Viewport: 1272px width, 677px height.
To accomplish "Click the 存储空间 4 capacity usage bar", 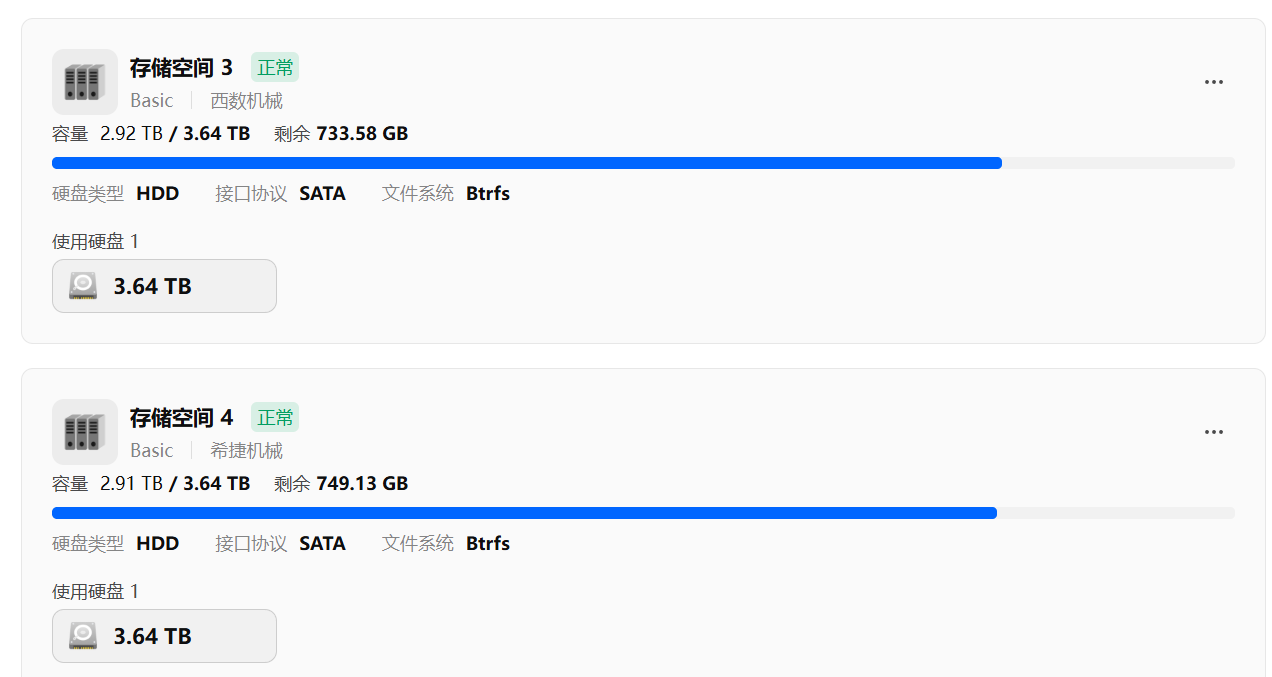I will [x=642, y=513].
